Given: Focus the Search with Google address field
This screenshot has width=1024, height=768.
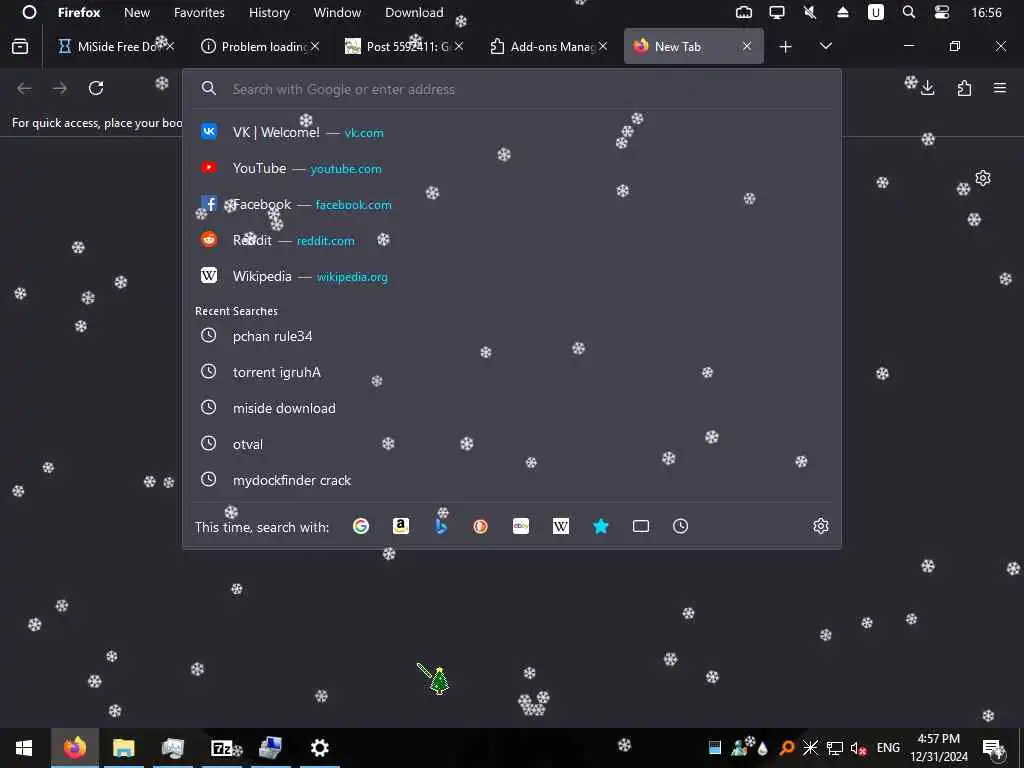Looking at the screenshot, I should pos(512,89).
